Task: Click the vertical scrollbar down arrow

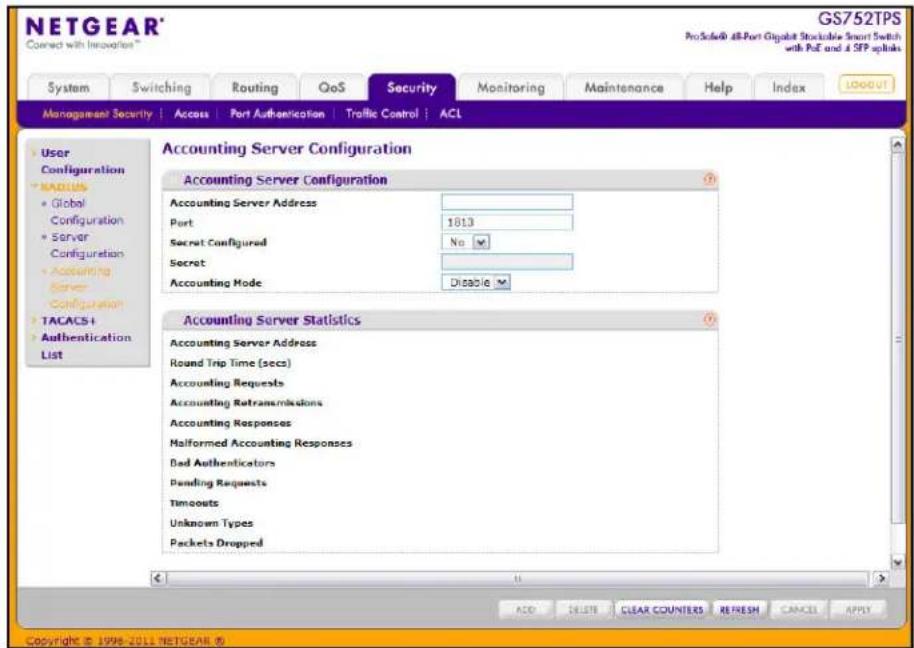Action: tap(898, 562)
